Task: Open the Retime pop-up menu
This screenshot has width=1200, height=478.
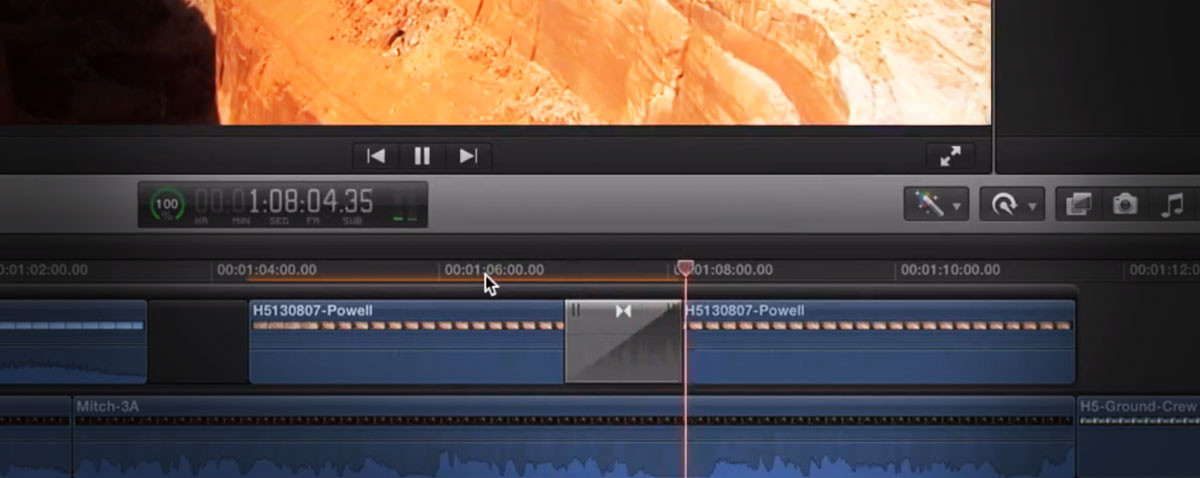Action: coord(1011,205)
